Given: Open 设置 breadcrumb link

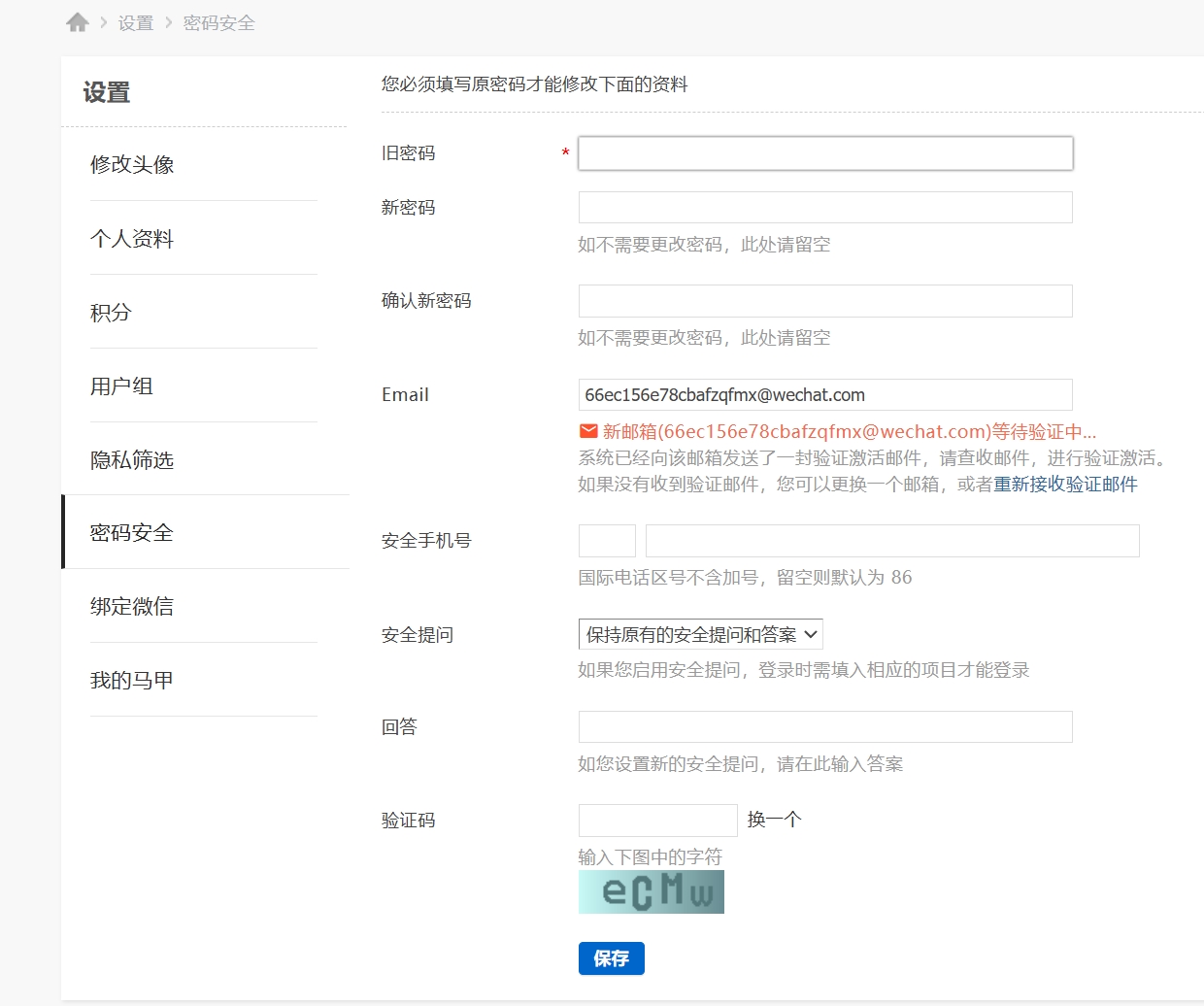Looking at the screenshot, I should (136, 23).
